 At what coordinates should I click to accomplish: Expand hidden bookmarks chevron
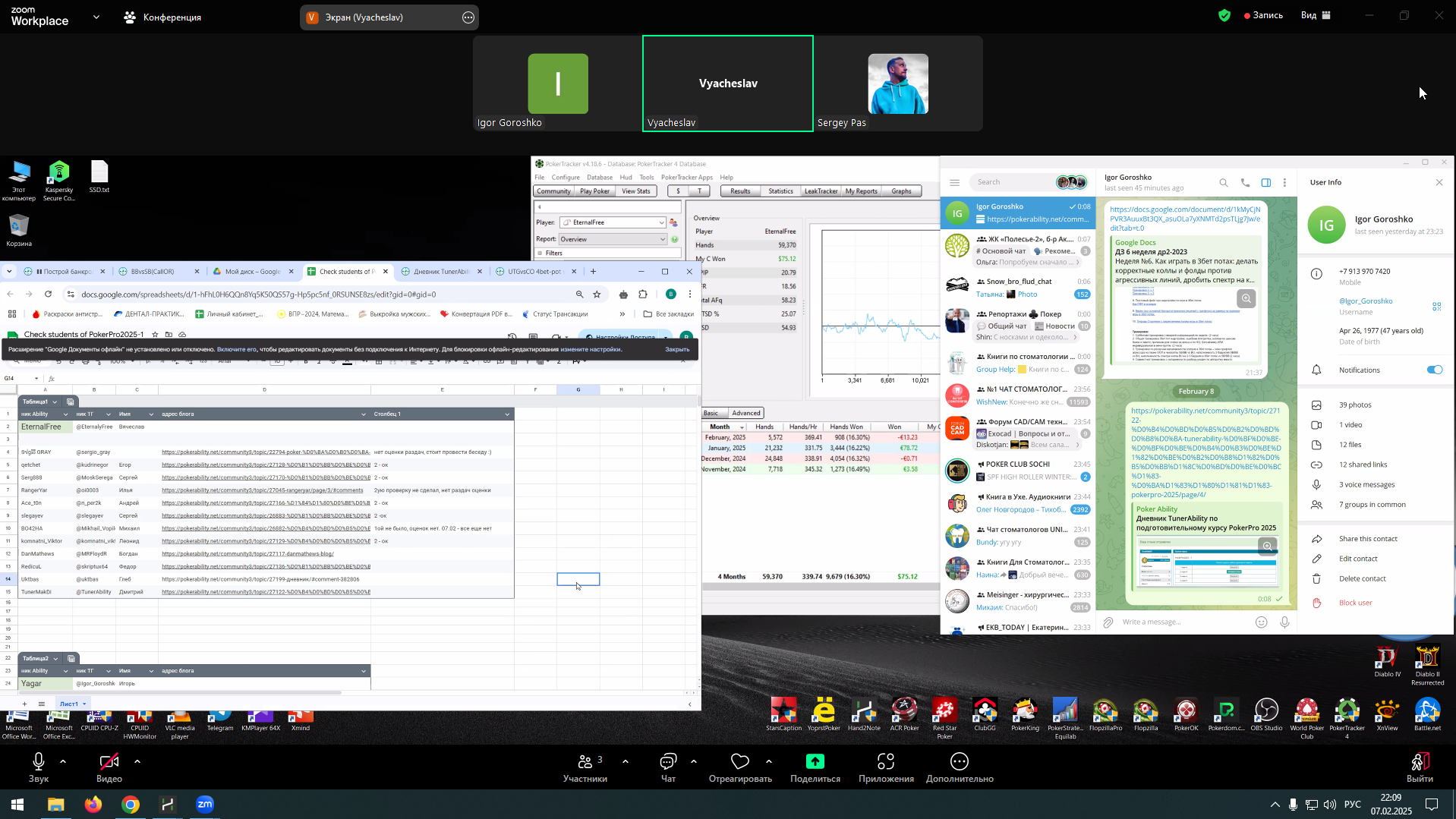[622, 313]
